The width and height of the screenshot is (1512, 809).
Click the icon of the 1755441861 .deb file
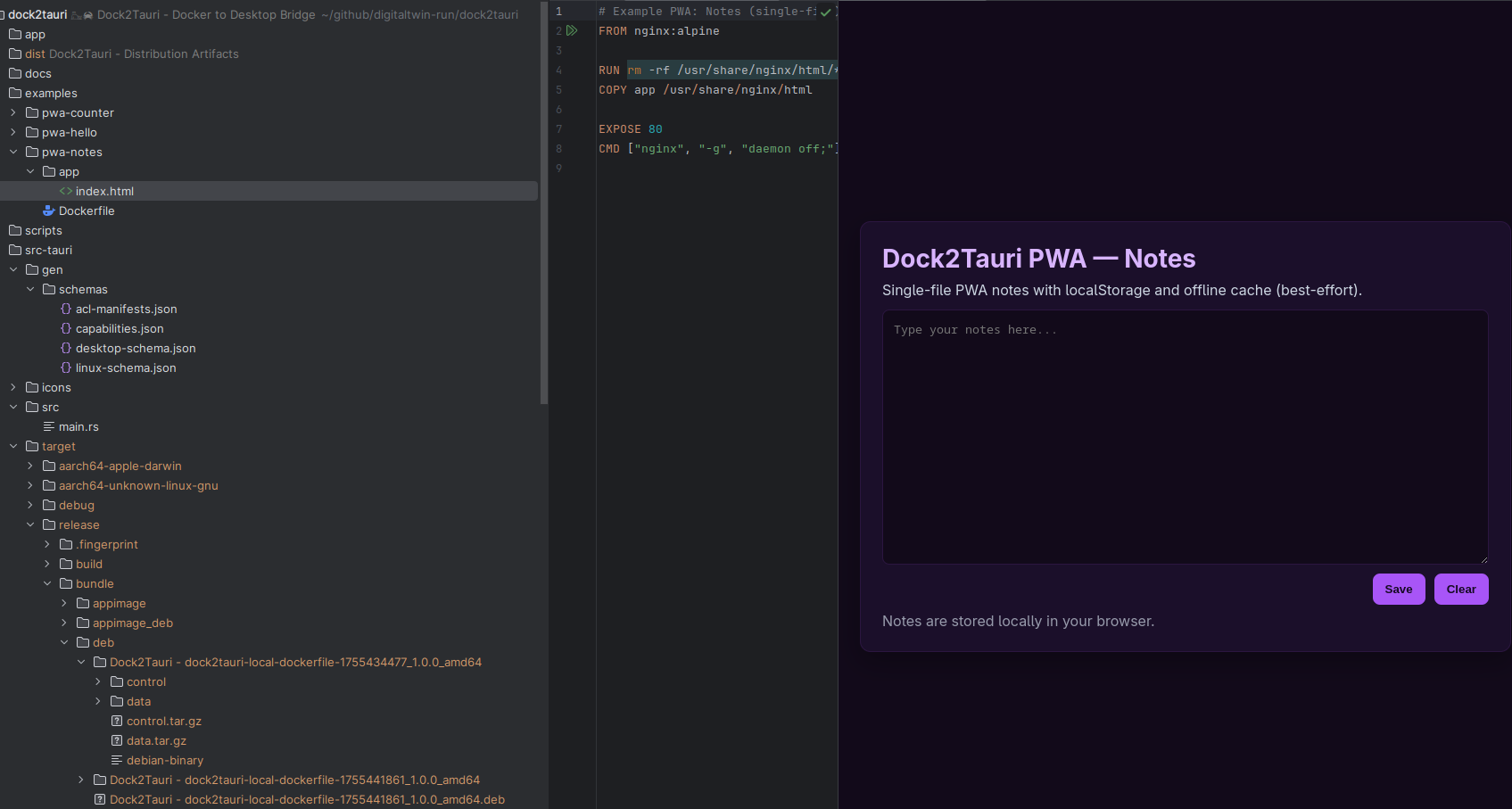[100, 799]
